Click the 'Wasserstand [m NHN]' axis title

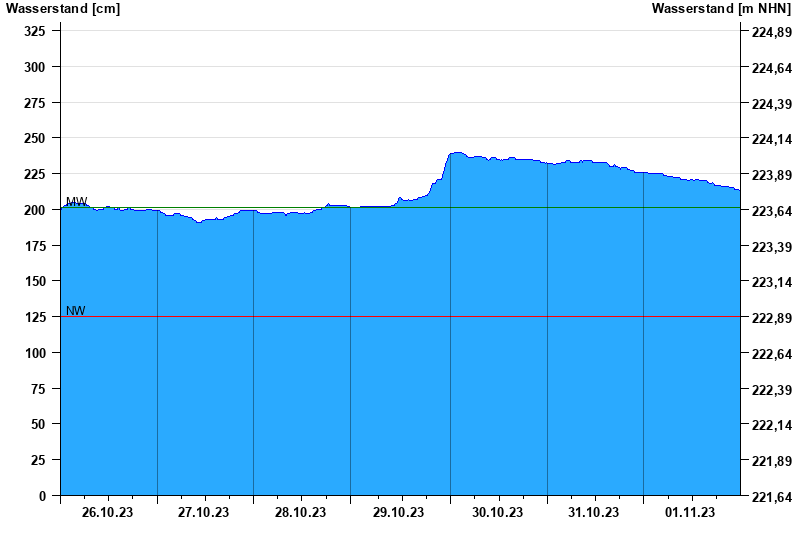click(x=721, y=8)
